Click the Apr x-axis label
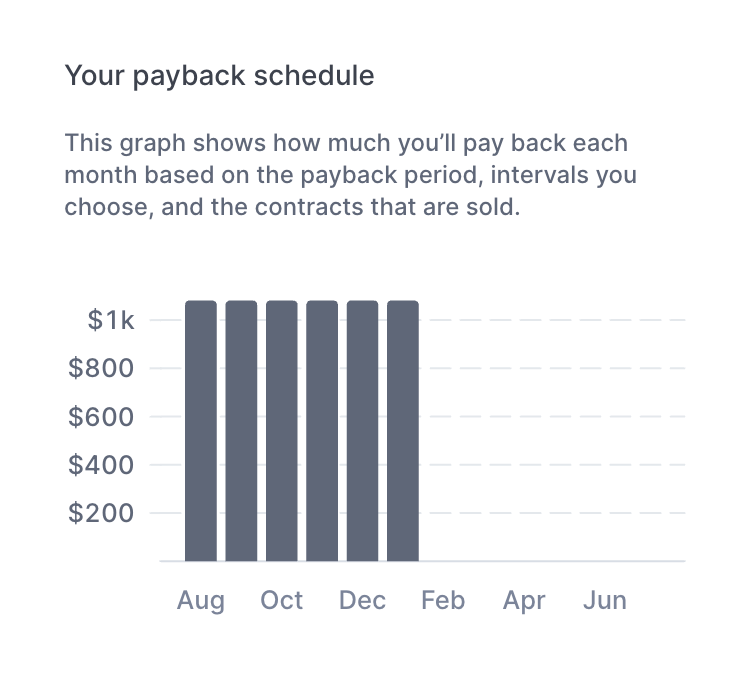The height and width of the screenshot is (679, 750). click(x=524, y=600)
